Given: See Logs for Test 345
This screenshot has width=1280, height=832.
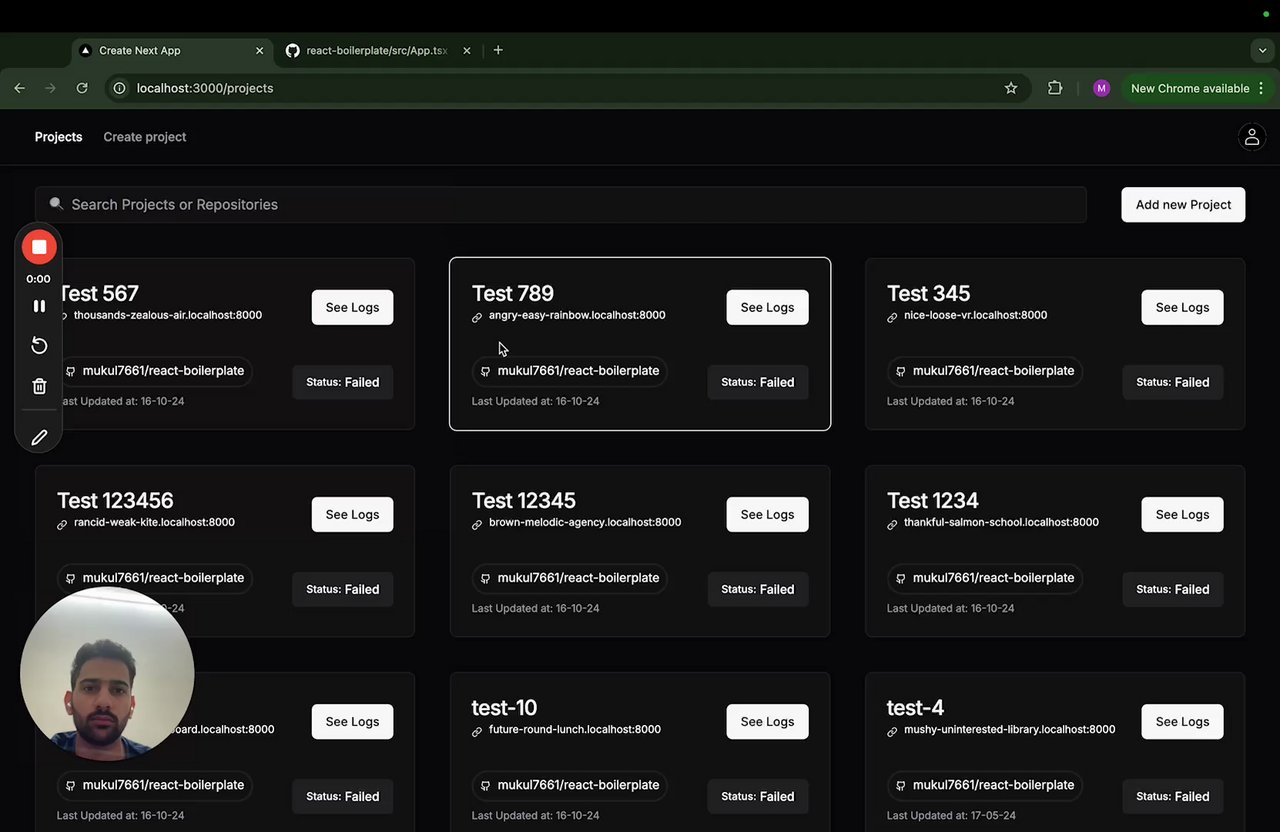Looking at the screenshot, I should click(x=1182, y=307).
